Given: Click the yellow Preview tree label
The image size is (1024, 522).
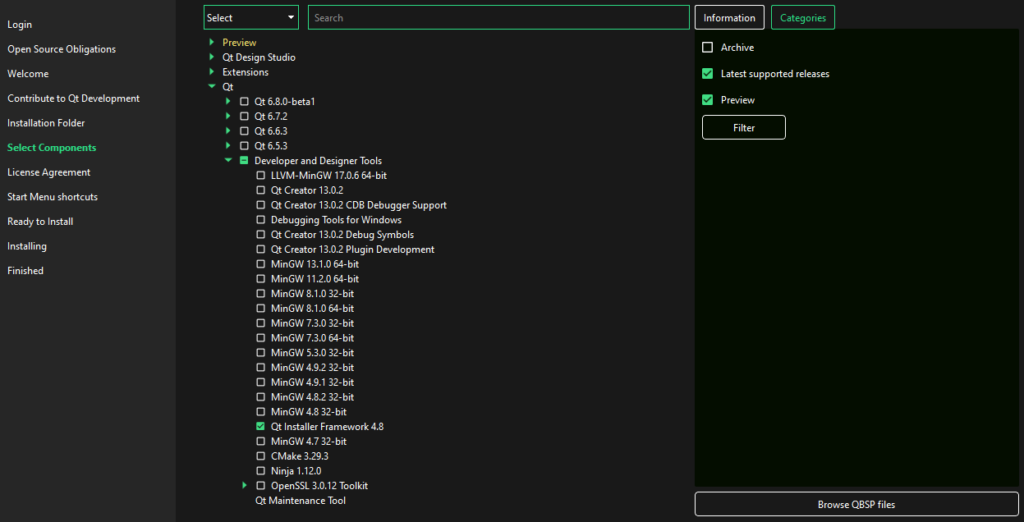Looking at the screenshot, I should pos(239,42).
